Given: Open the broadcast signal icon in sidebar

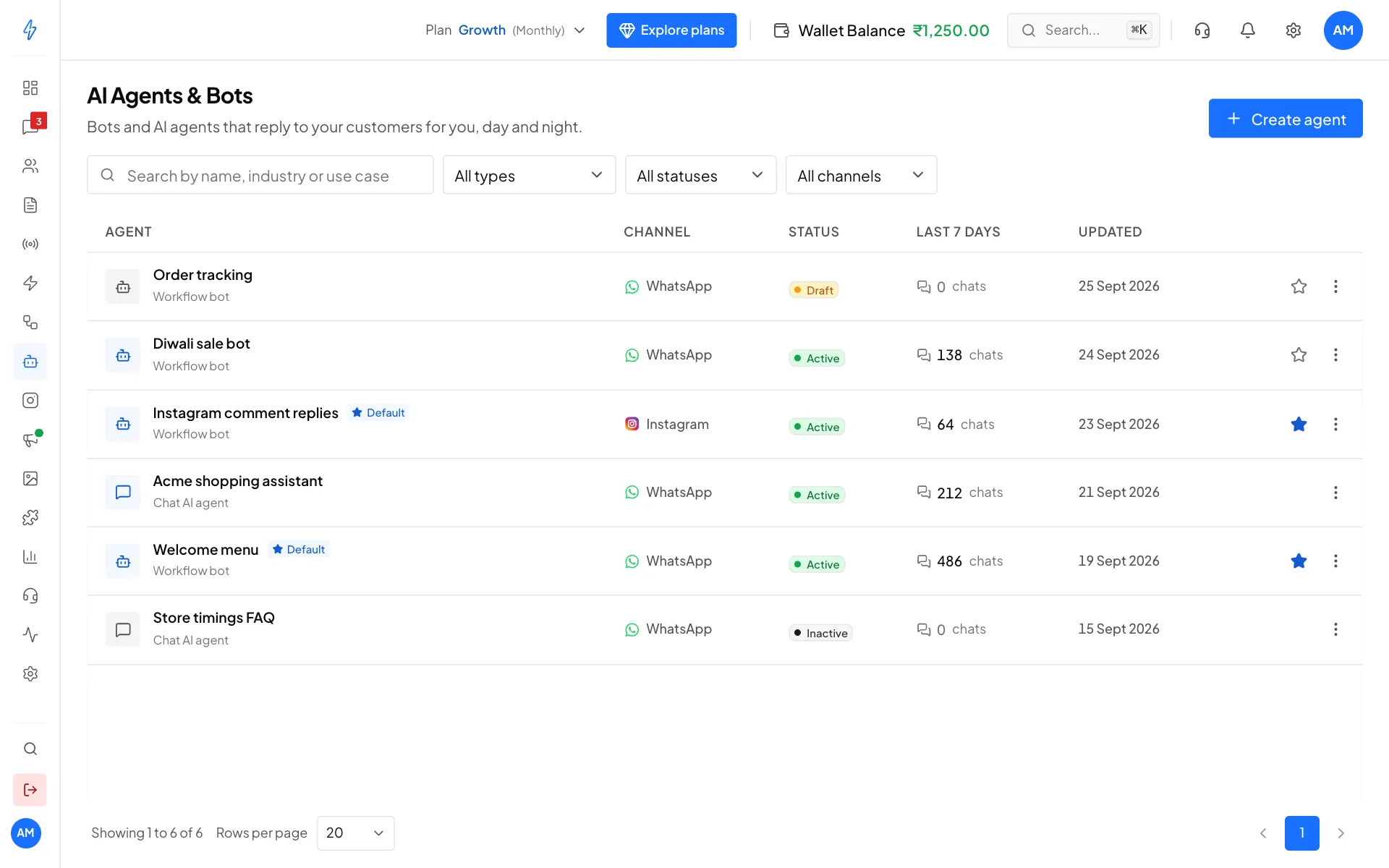Looking at the screenshot, I should pyautogui.click(x=30, y=244).
